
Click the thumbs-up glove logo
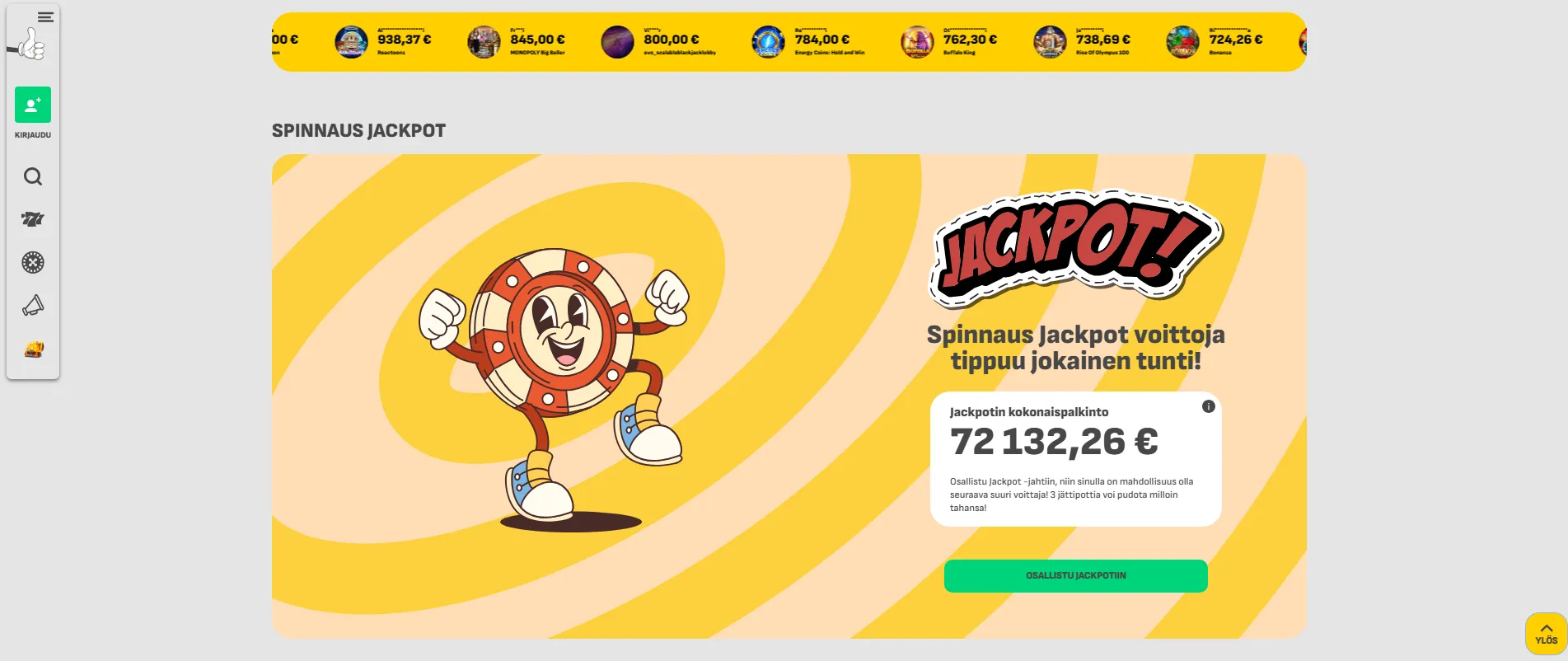pyautogui.click(x=27, y=45)
